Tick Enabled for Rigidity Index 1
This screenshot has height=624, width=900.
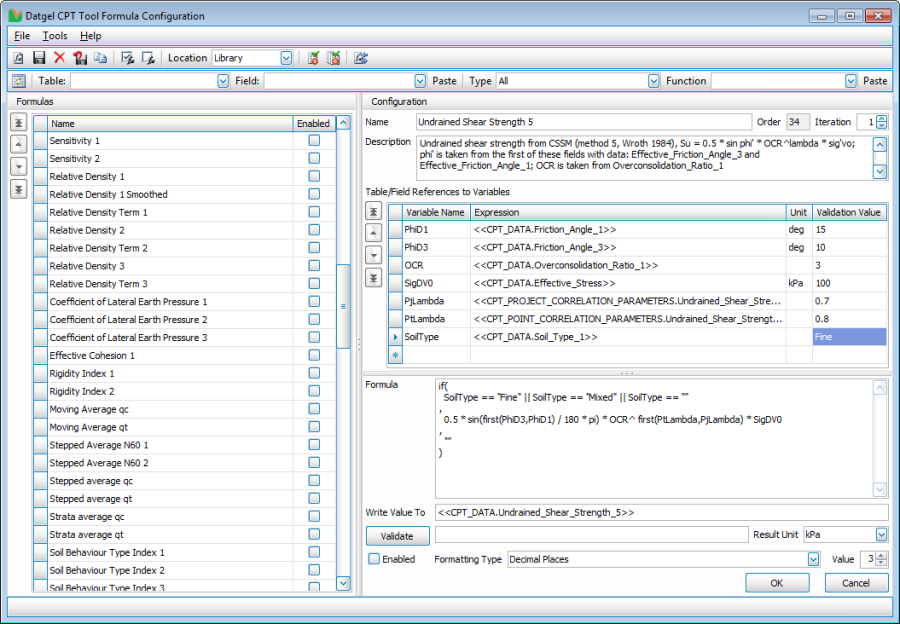coord(314,373)
